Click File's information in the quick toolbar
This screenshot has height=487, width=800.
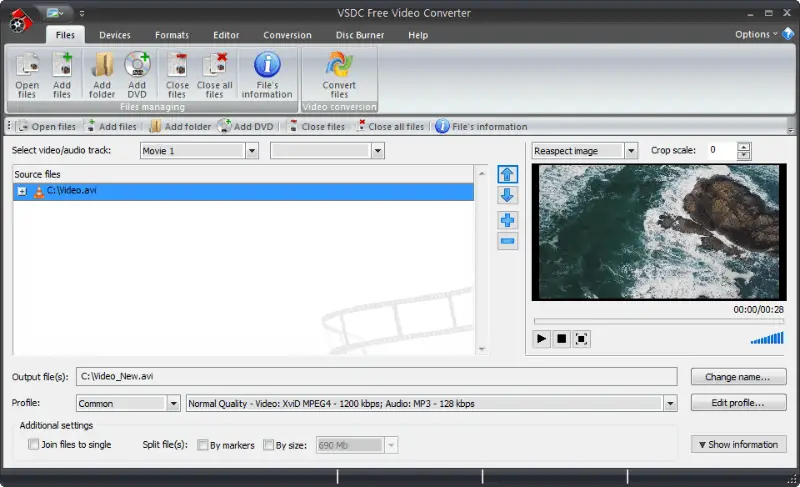coord(481,126)
